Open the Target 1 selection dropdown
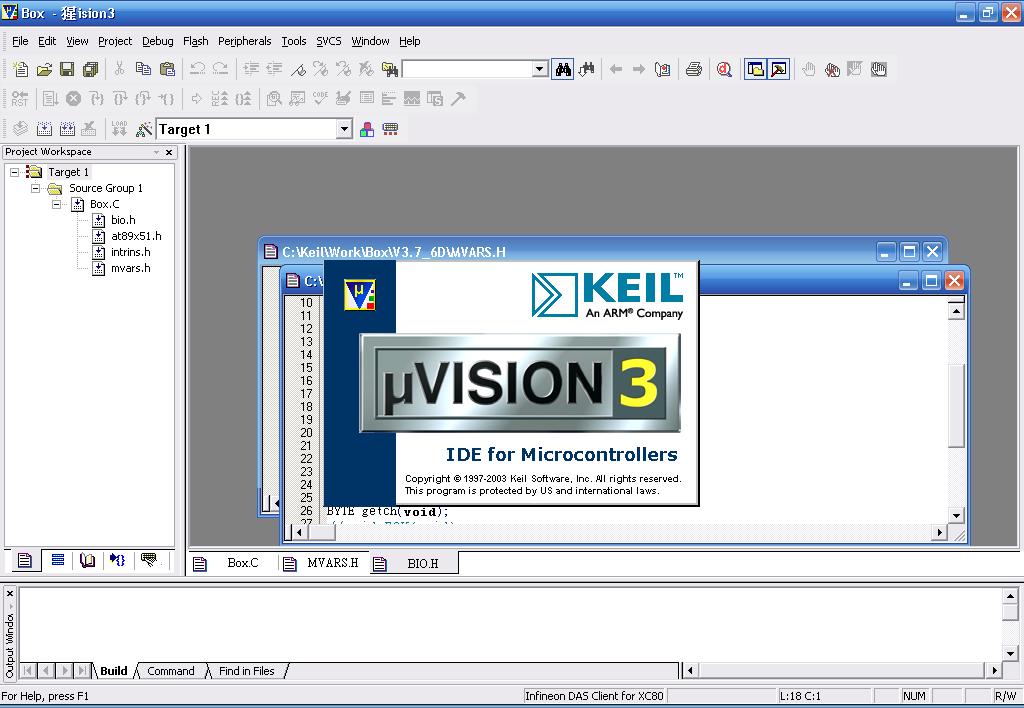The height and width of the screenshot is (708, 1024). [344, 129]
